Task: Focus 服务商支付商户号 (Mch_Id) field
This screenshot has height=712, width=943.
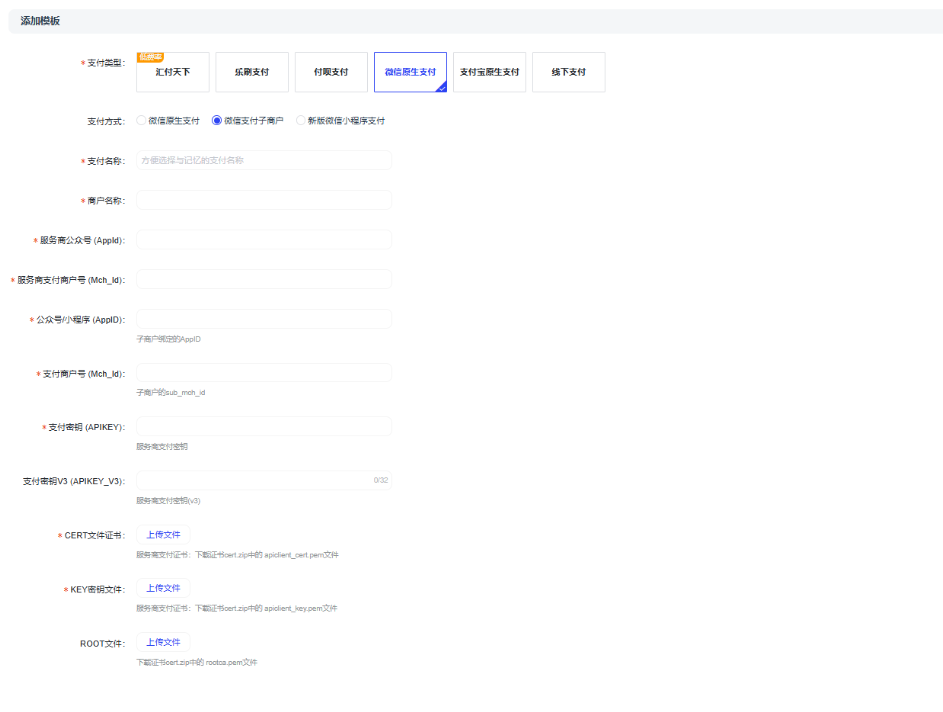Action: point(263,279)
